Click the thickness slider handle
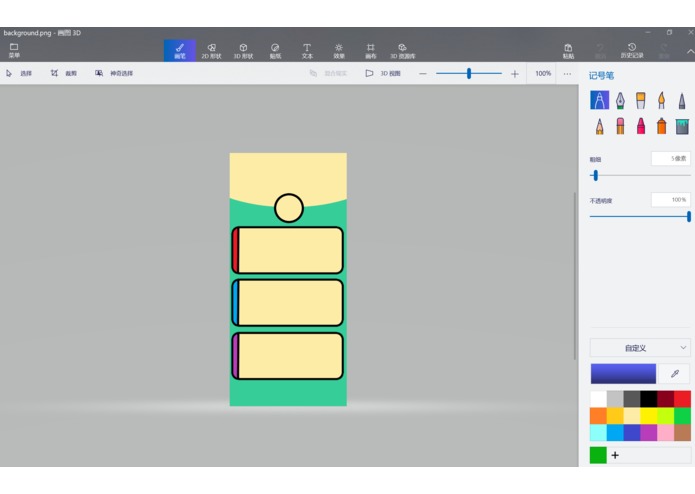The width and height of the screenshot is (695, 494). click(x=595, y=175)
